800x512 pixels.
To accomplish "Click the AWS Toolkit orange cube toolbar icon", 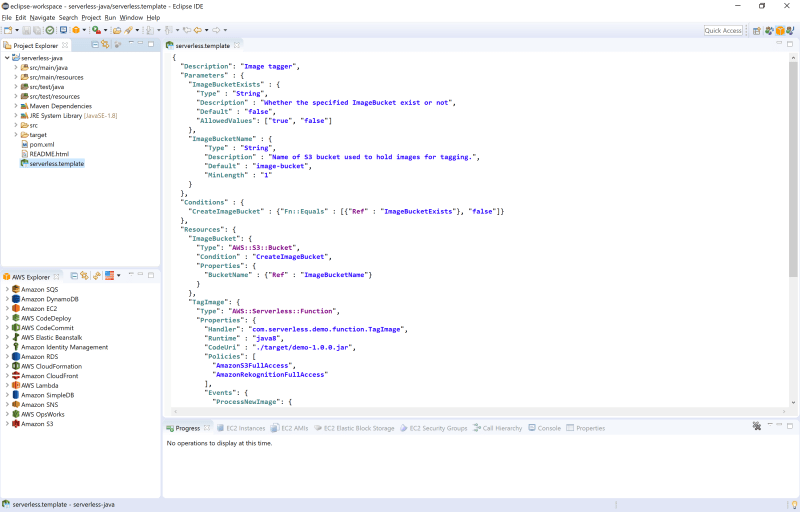I will click(x=74, y=30).
